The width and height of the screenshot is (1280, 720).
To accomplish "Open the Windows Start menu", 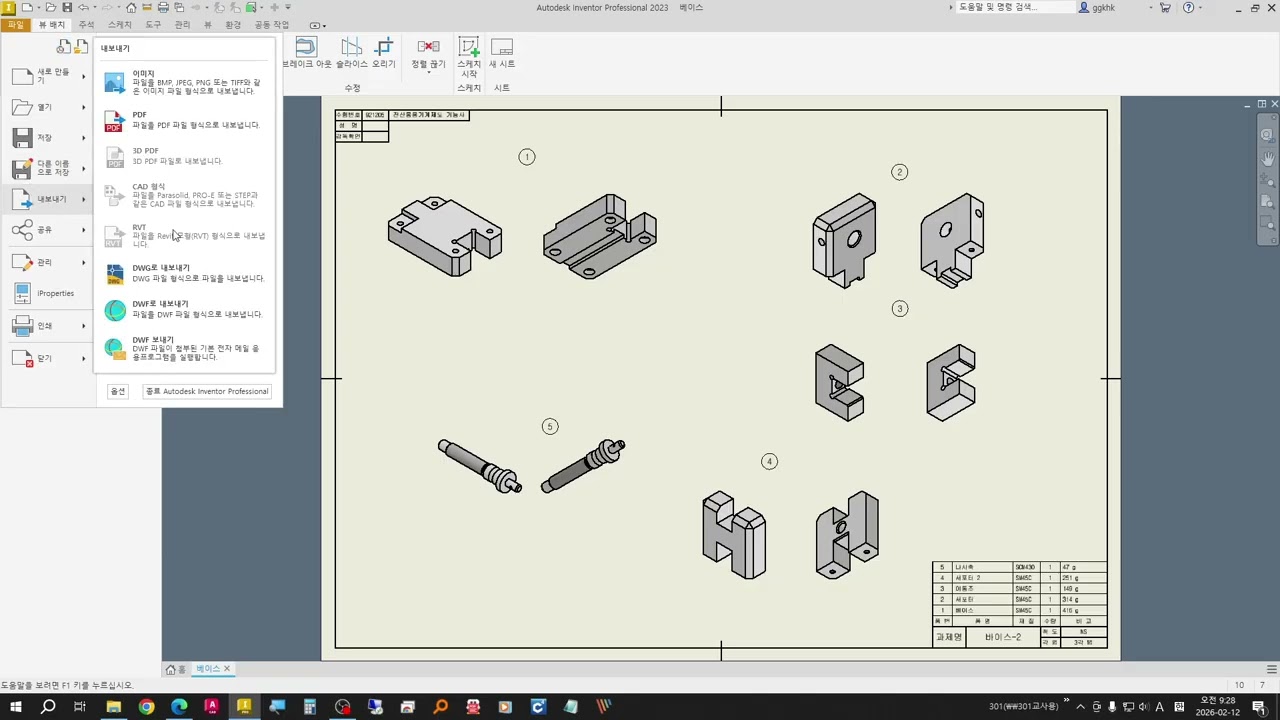I will 16,707.
